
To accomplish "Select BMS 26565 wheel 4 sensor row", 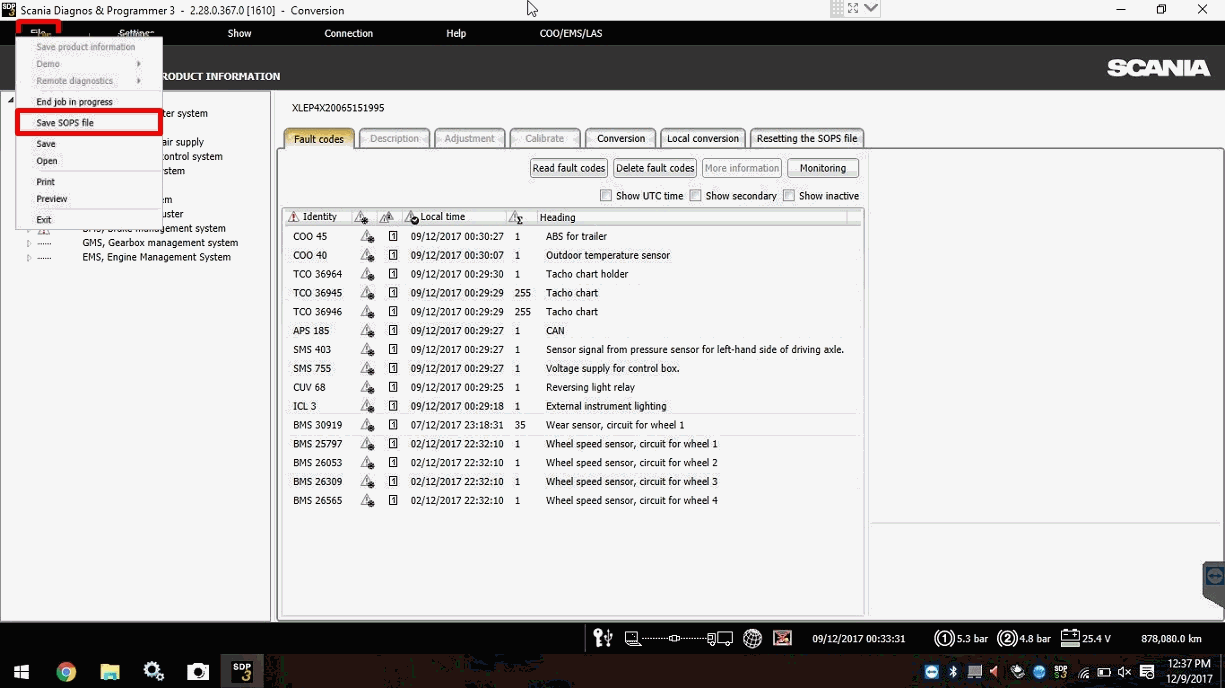I will click(572, 501).
